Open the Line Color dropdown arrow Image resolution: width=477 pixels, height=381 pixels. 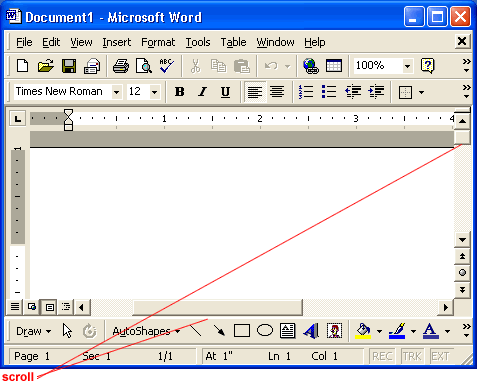coord(413,331)
